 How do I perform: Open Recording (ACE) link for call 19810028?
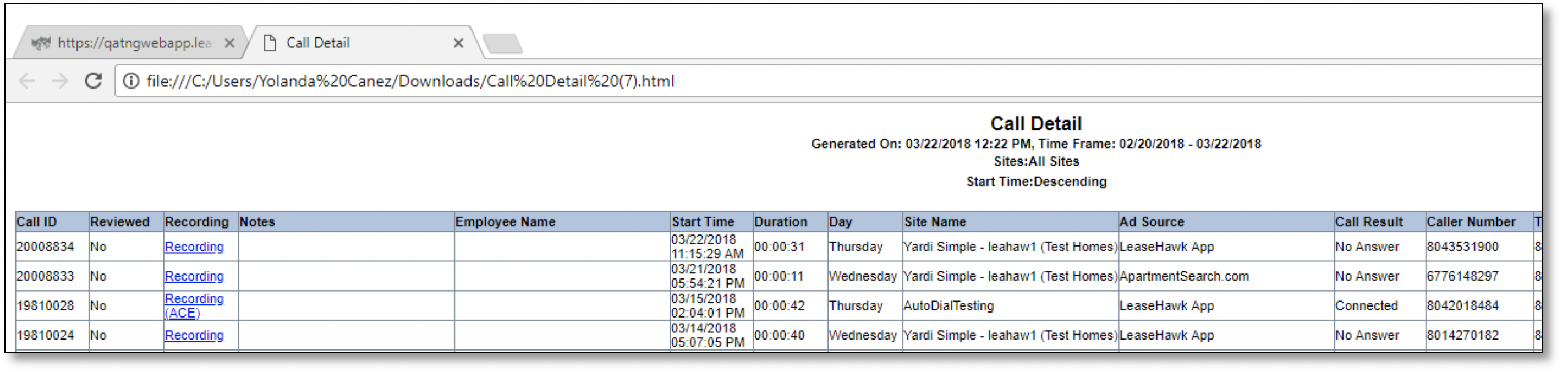point(194,305)
